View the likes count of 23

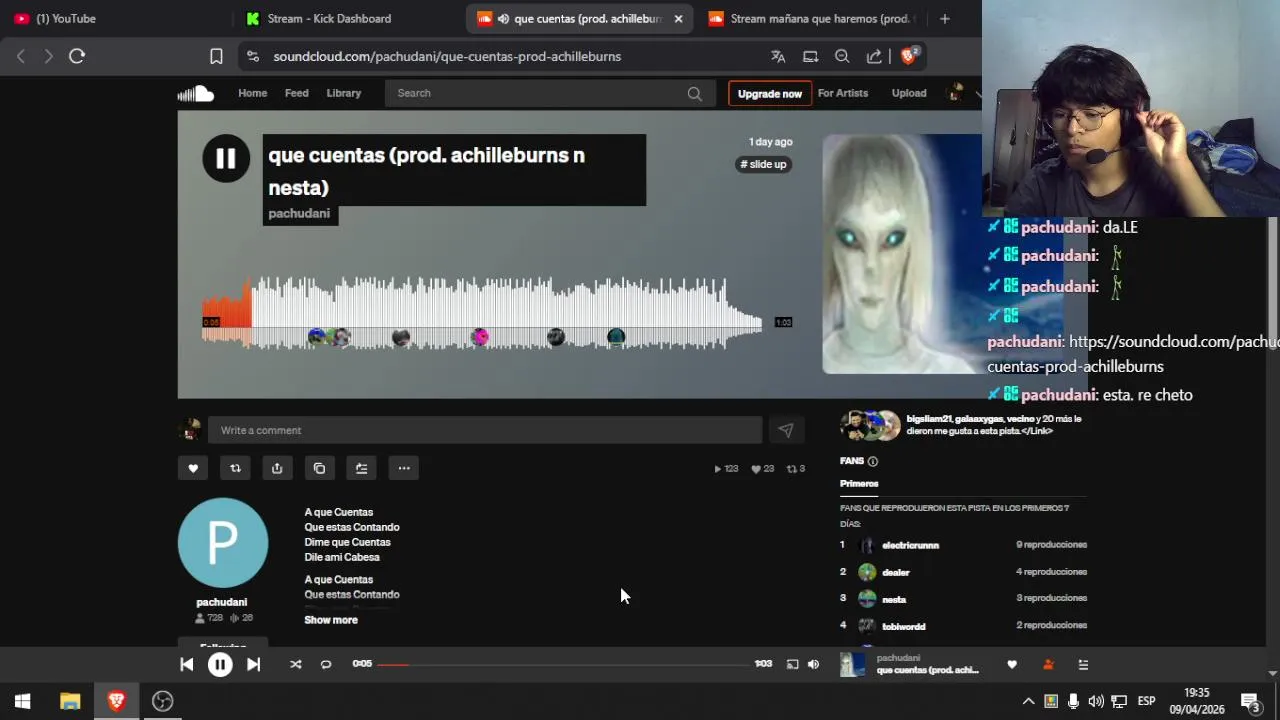pos(763,468)
